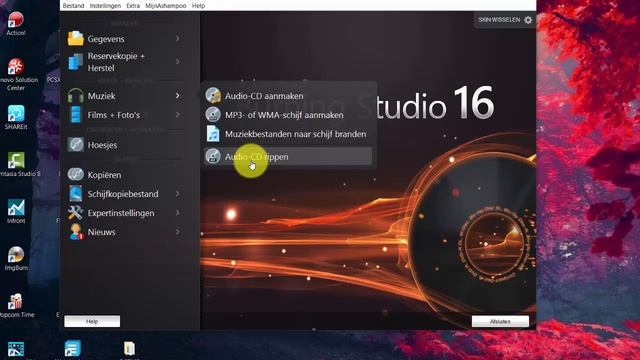Select the Schijfkopiebestand icon

76,193
